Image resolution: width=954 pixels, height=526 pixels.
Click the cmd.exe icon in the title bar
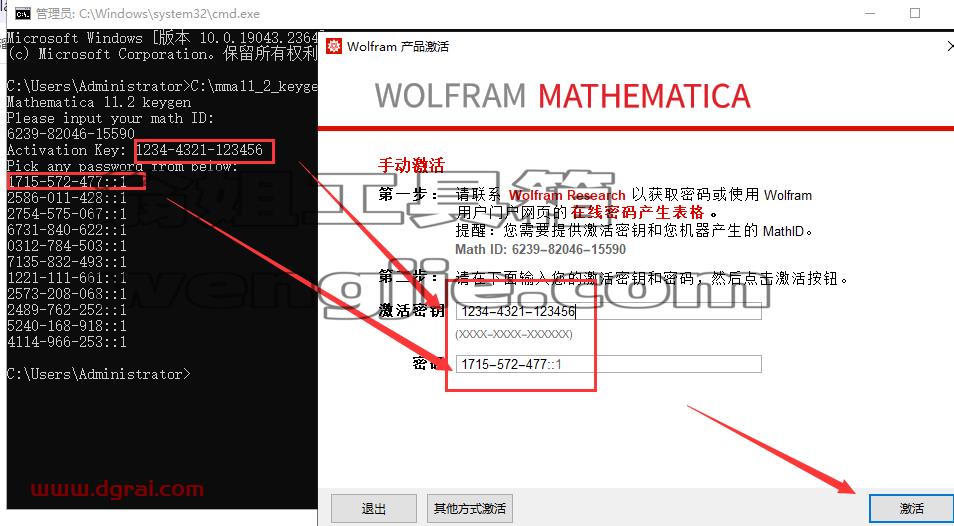point(23,13)
